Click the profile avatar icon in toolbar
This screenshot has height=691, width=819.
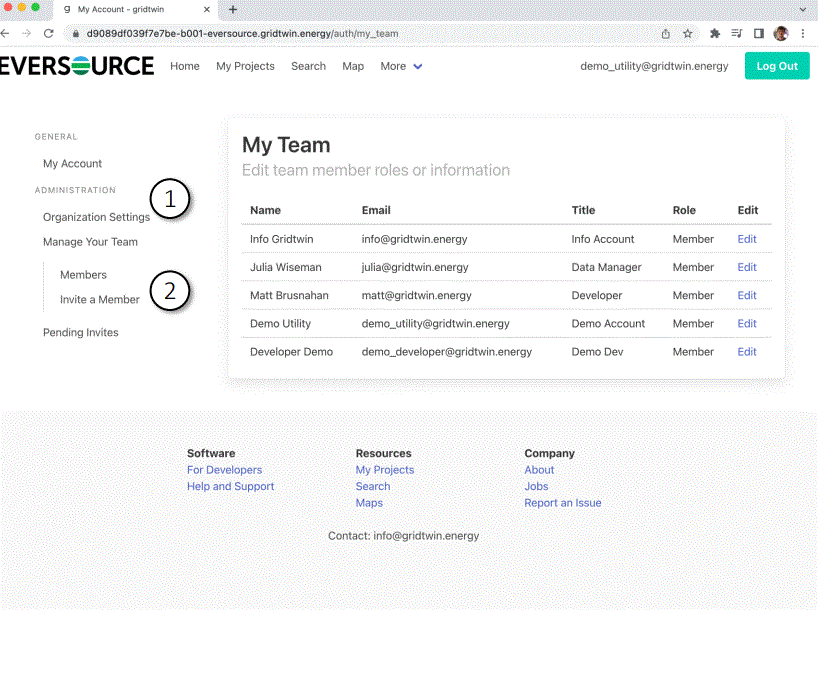(x=780, y=33)
